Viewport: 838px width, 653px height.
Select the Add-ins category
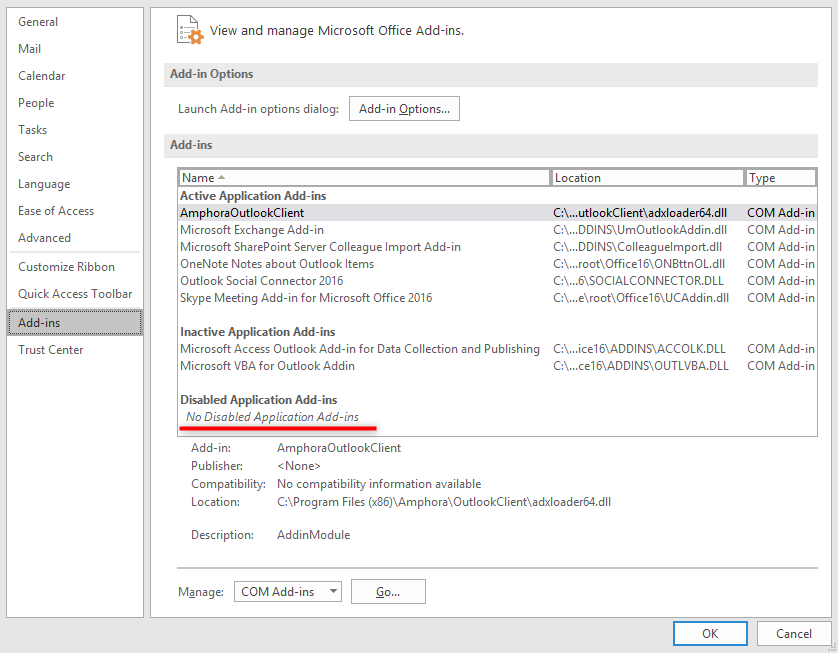pos(75,323)
